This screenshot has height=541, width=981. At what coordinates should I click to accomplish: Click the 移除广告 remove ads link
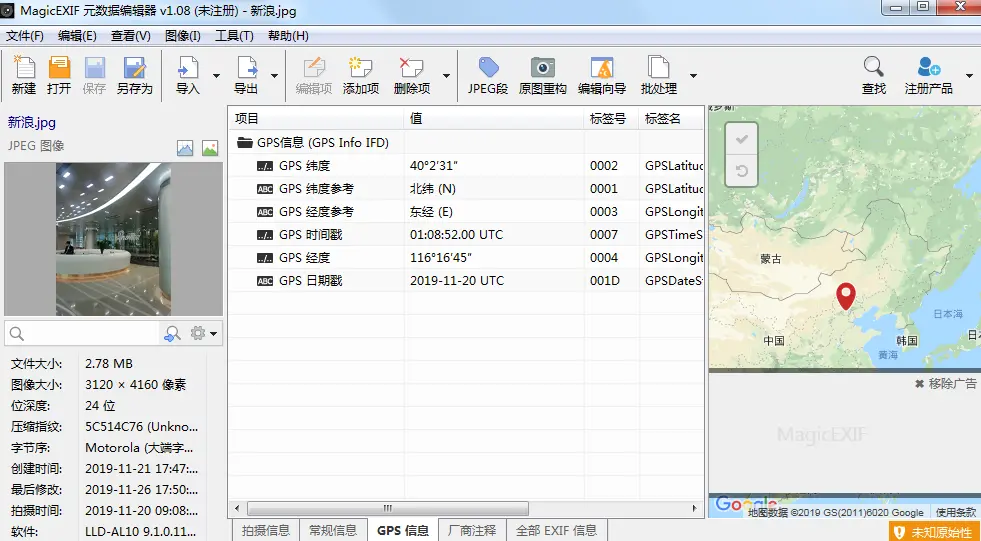[945, 383]
